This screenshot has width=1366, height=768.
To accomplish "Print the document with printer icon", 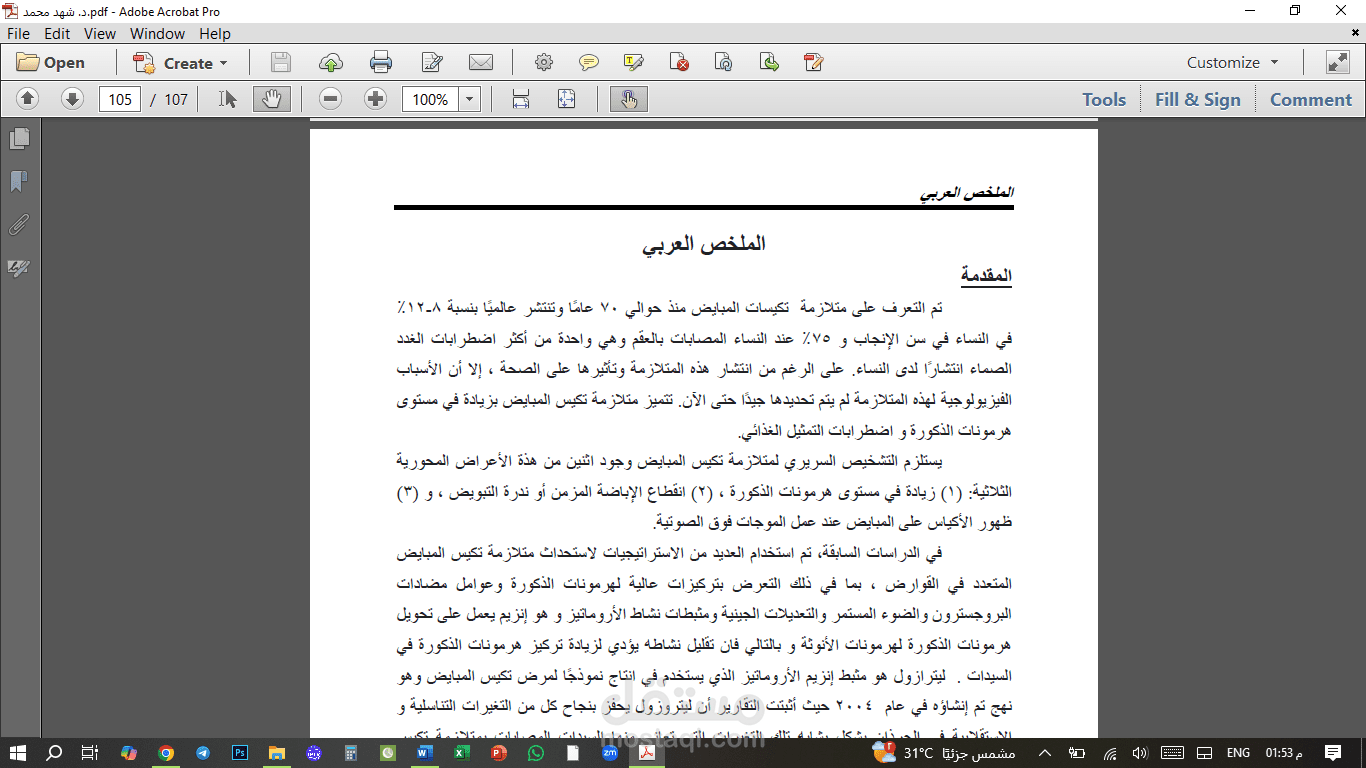I will tap(381, 63).
